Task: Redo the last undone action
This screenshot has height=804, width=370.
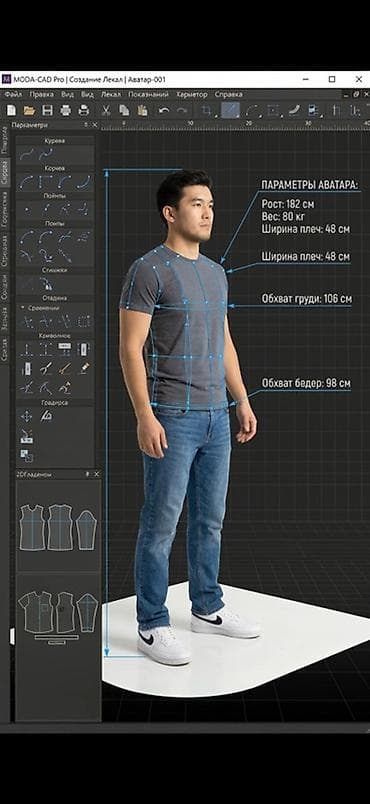Action: 181,110
